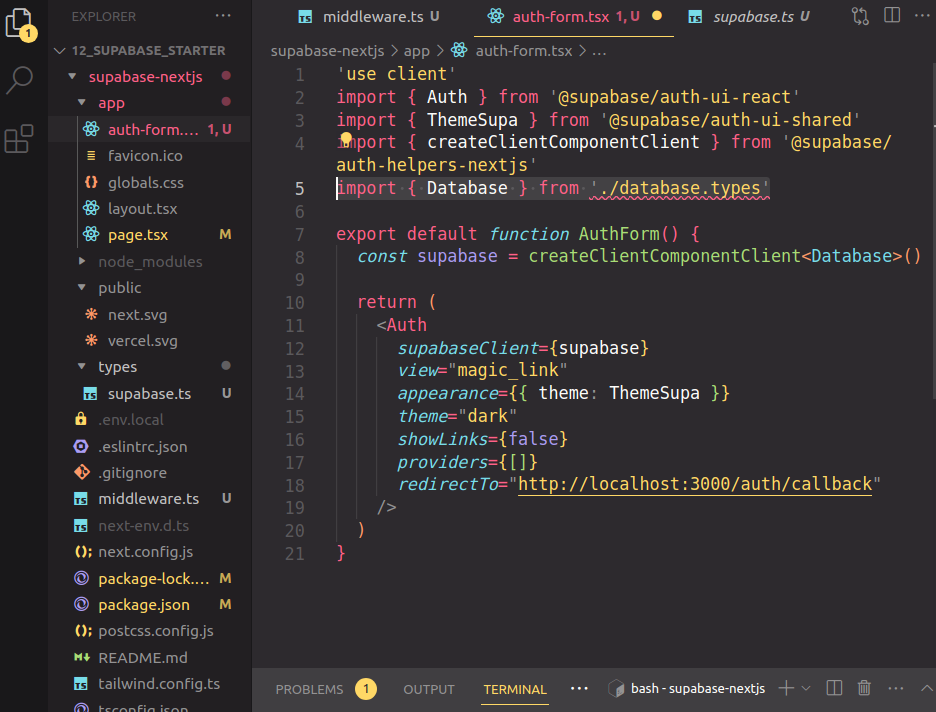Open editor more actions menu
This screenshot has height=712, width=936.
[x=923, y=16]
